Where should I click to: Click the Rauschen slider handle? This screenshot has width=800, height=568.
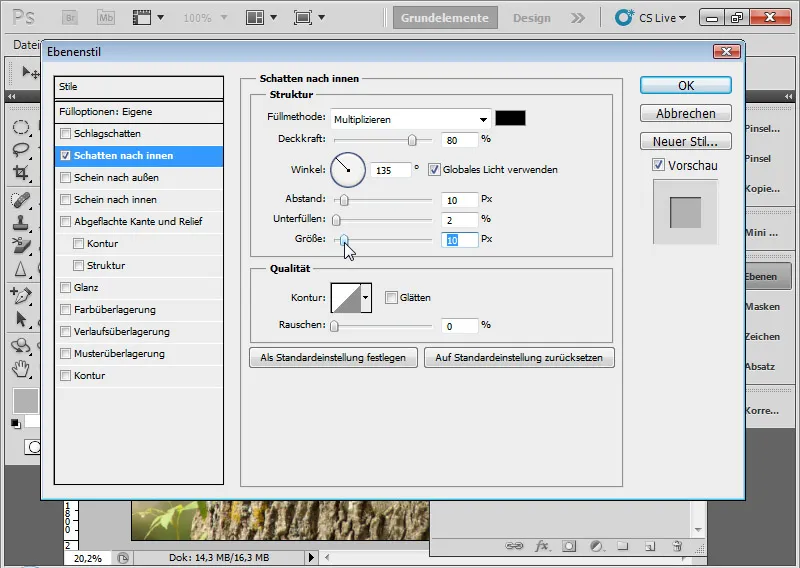click(x=335, y=326)
